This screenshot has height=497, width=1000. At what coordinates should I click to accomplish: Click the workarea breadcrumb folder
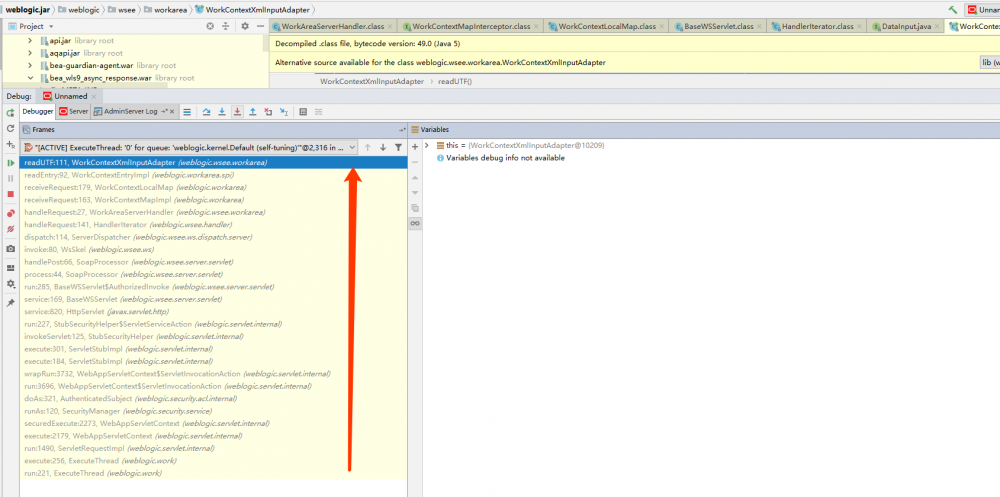click(x=165, y=10)
